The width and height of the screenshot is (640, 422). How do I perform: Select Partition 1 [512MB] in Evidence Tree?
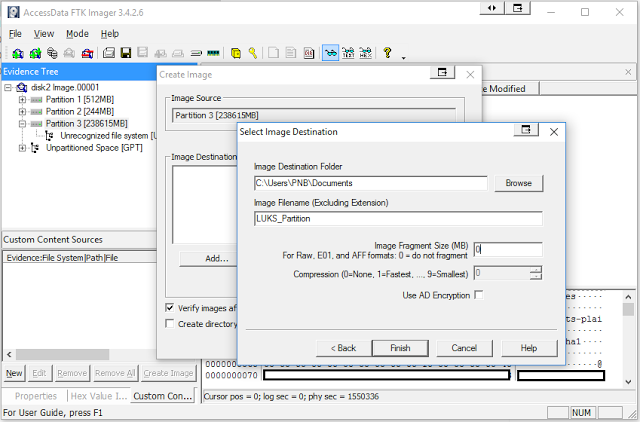(x=80, y=100)
